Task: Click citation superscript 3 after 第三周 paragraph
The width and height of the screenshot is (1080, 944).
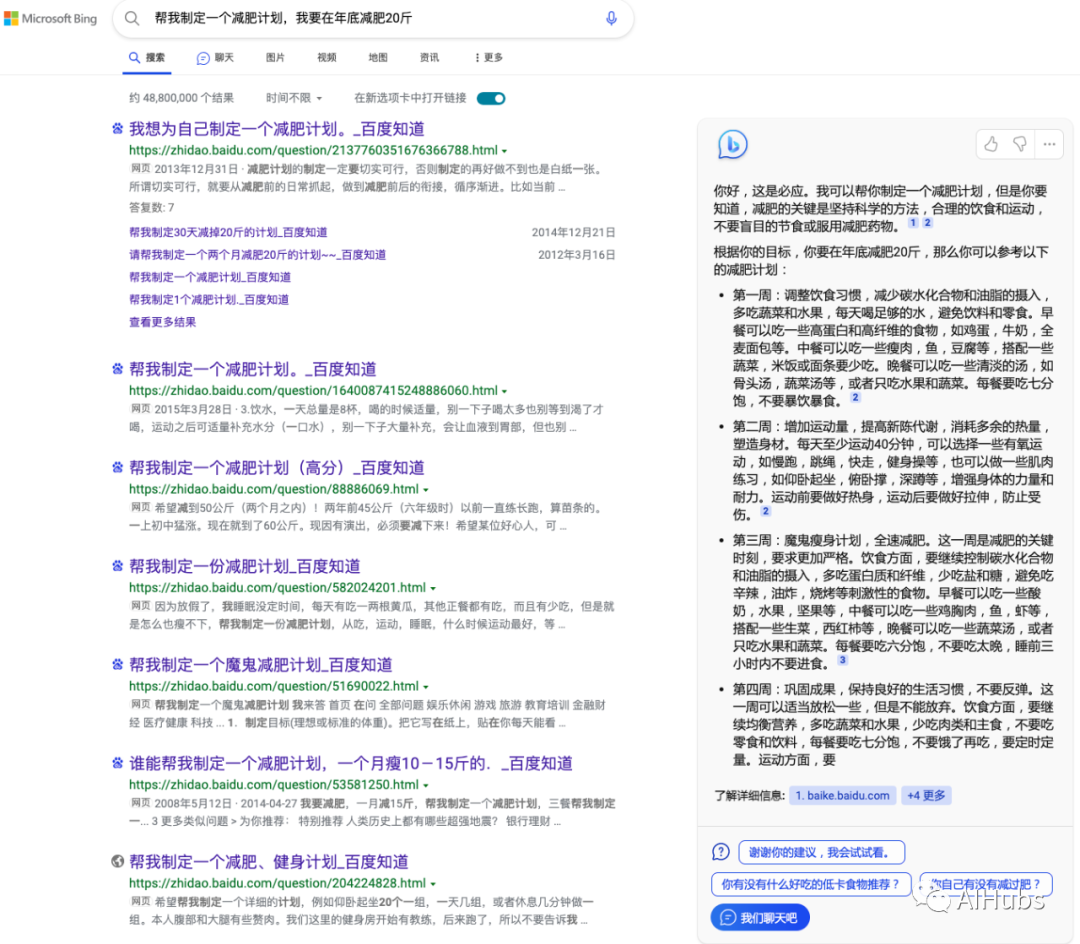Action: pyautogui.click(x=842, y=660)
